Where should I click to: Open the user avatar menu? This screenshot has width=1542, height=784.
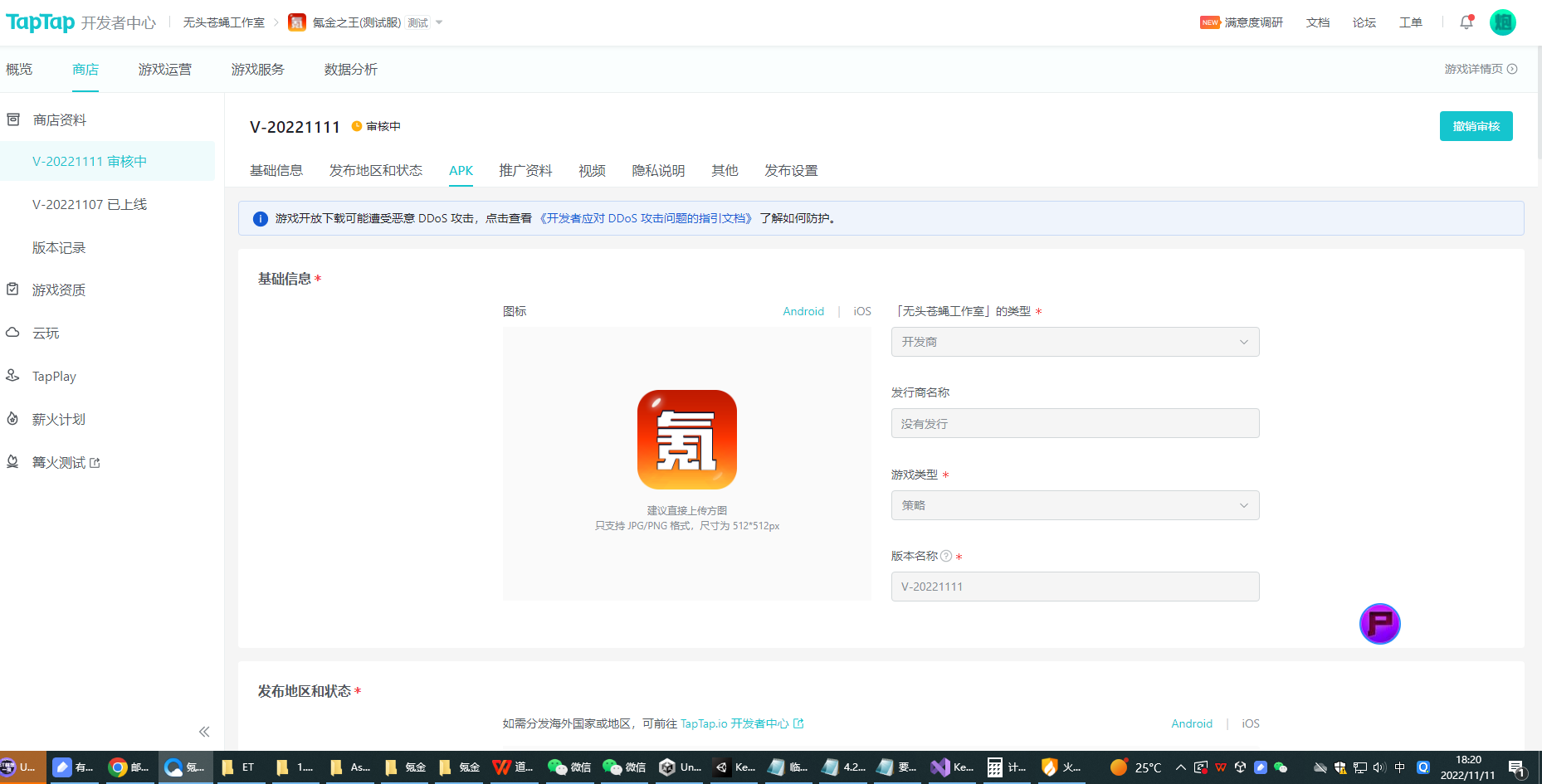(x=1503, y=22)
